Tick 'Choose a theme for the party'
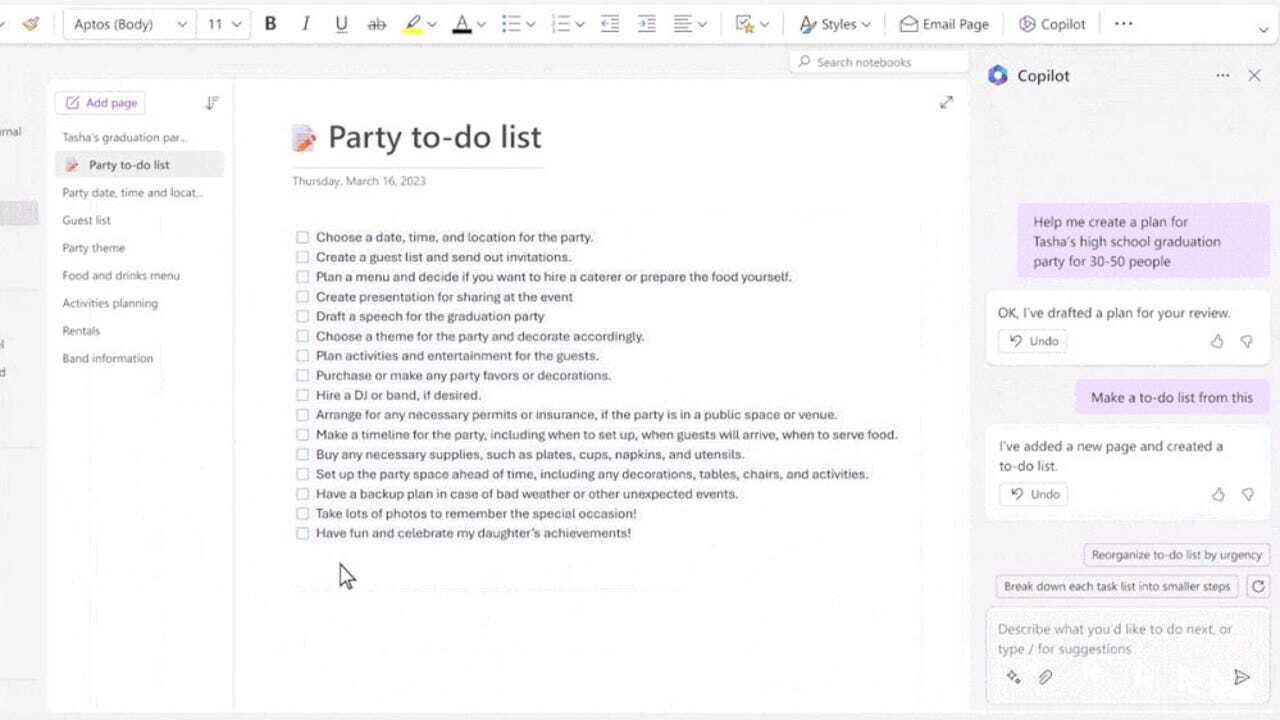1280x720 pixels. (x=302, y=336)
